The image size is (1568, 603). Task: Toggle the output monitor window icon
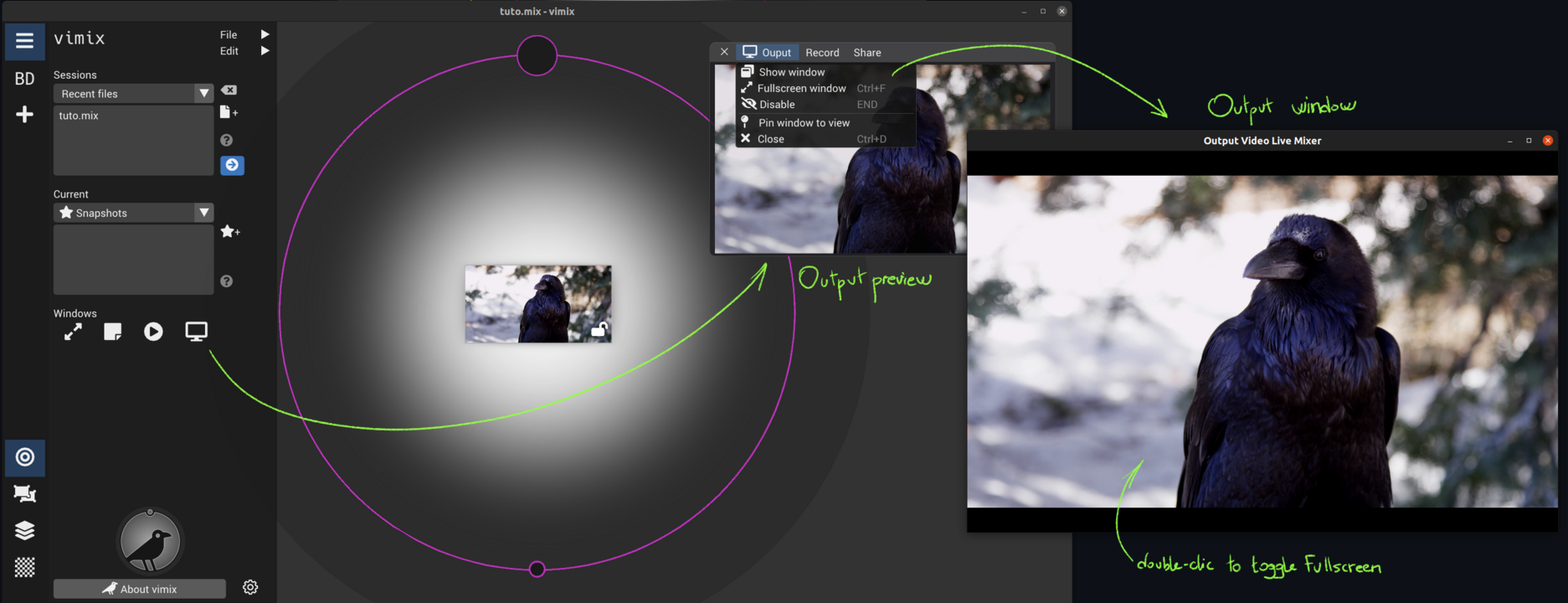(x=196, y=332)
